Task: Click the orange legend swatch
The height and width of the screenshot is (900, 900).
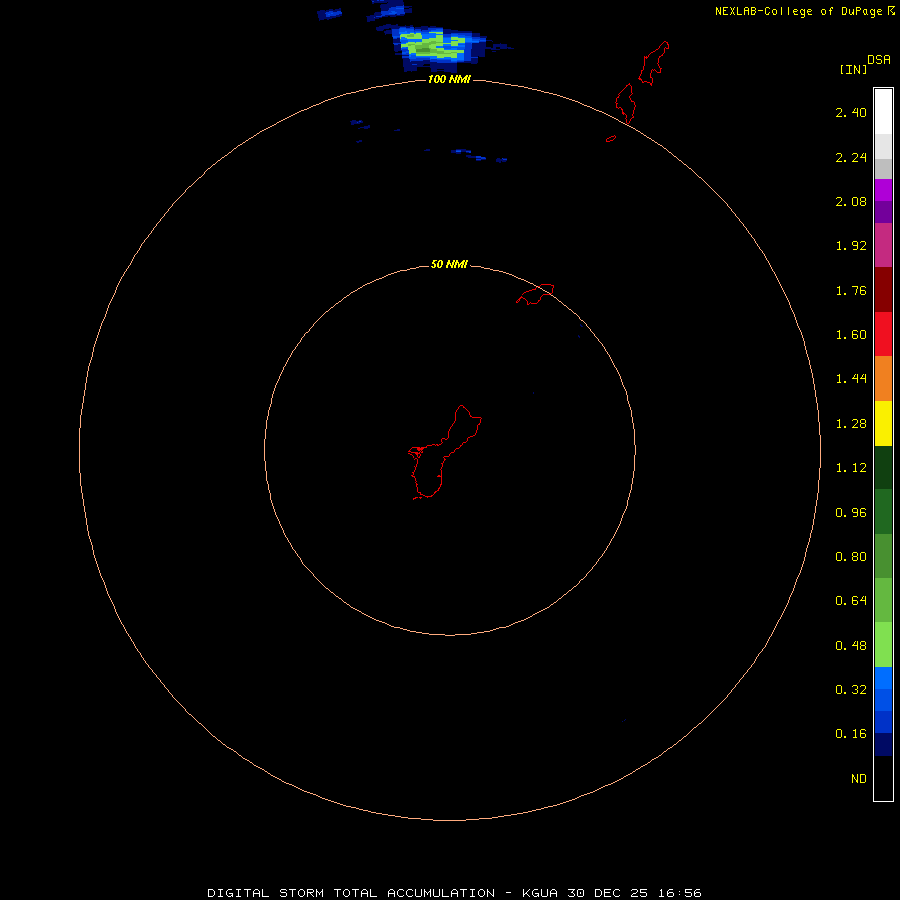Action: pyautogui.click(x=883, y=379)
